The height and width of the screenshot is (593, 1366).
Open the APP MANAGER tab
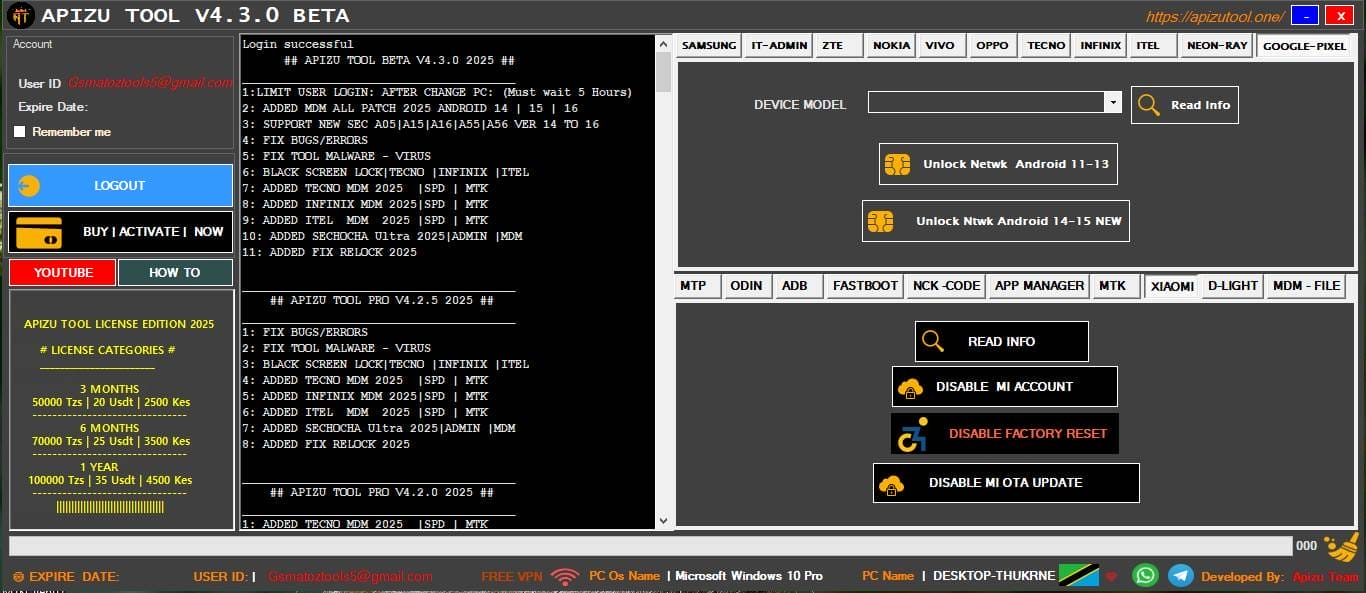[1039, 286]
